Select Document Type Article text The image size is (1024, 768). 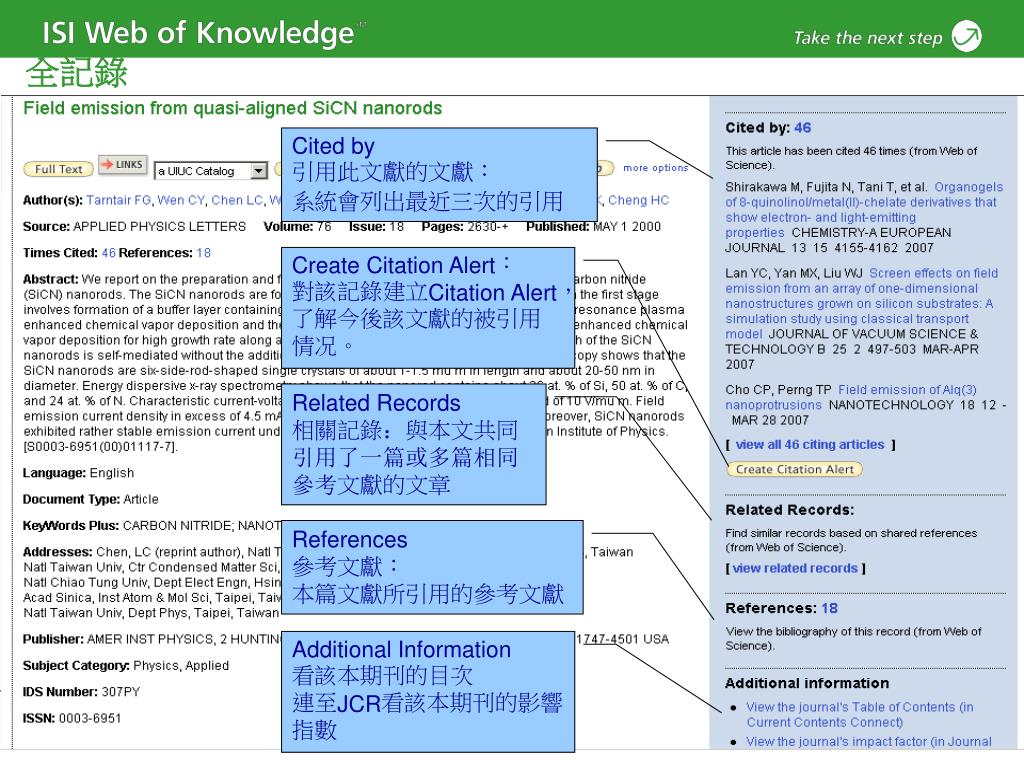141,499
